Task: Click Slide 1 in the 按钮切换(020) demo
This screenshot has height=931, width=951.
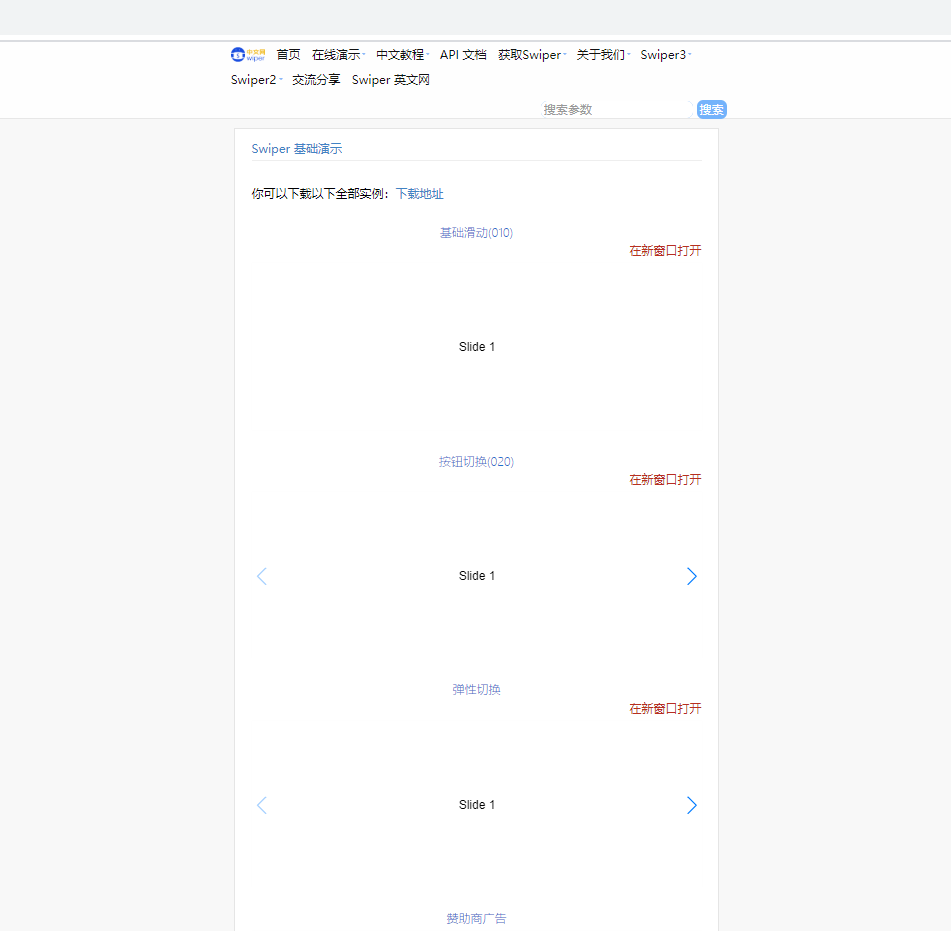Action: point(477,576)
